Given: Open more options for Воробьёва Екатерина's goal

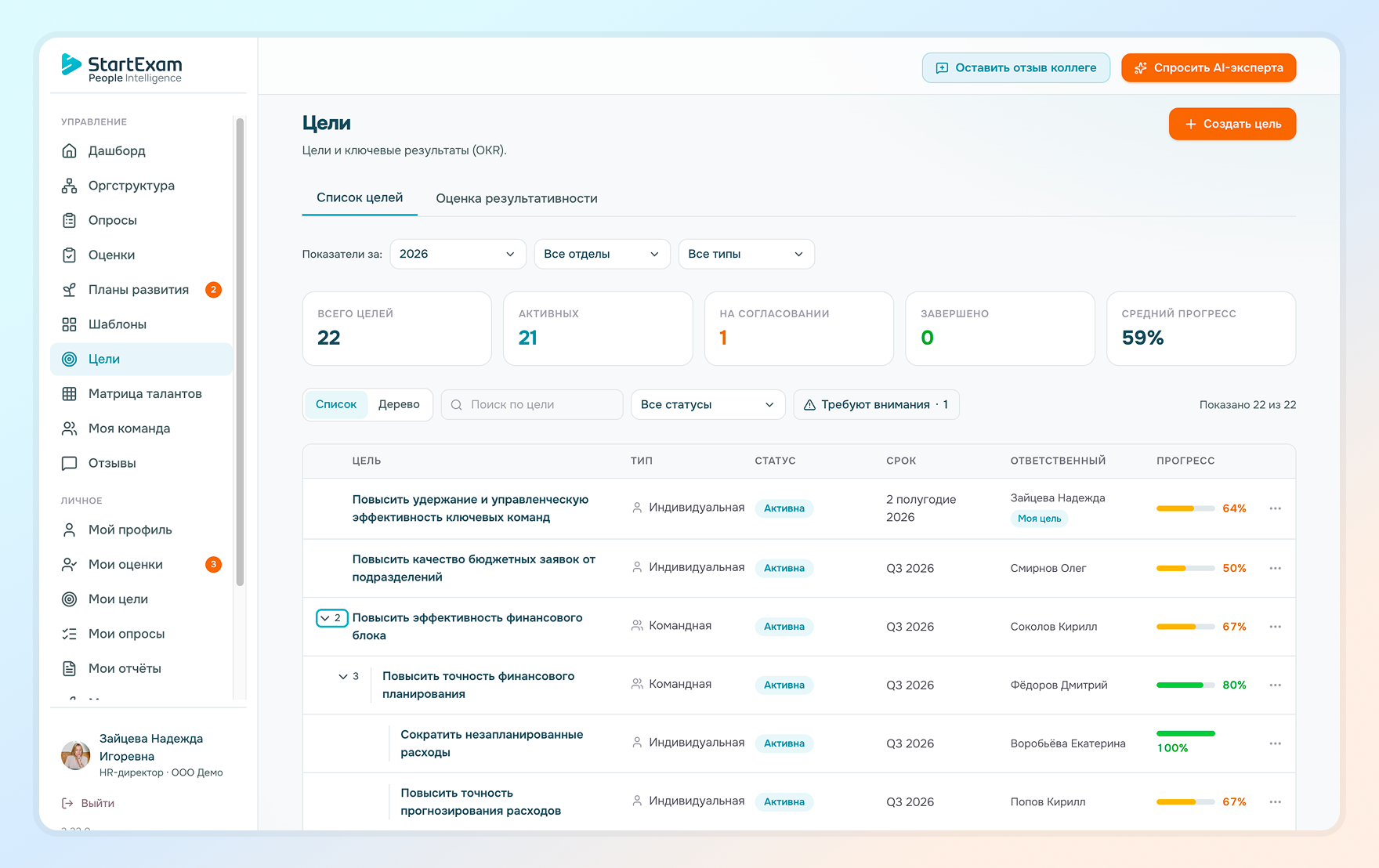Looking at the screenshot, I should tap(1276, 743).
